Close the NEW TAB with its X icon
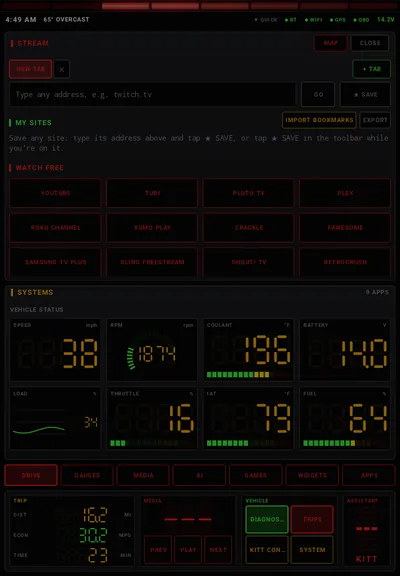Viewport: 400px width, 576px height. click(x=61, y=69)
